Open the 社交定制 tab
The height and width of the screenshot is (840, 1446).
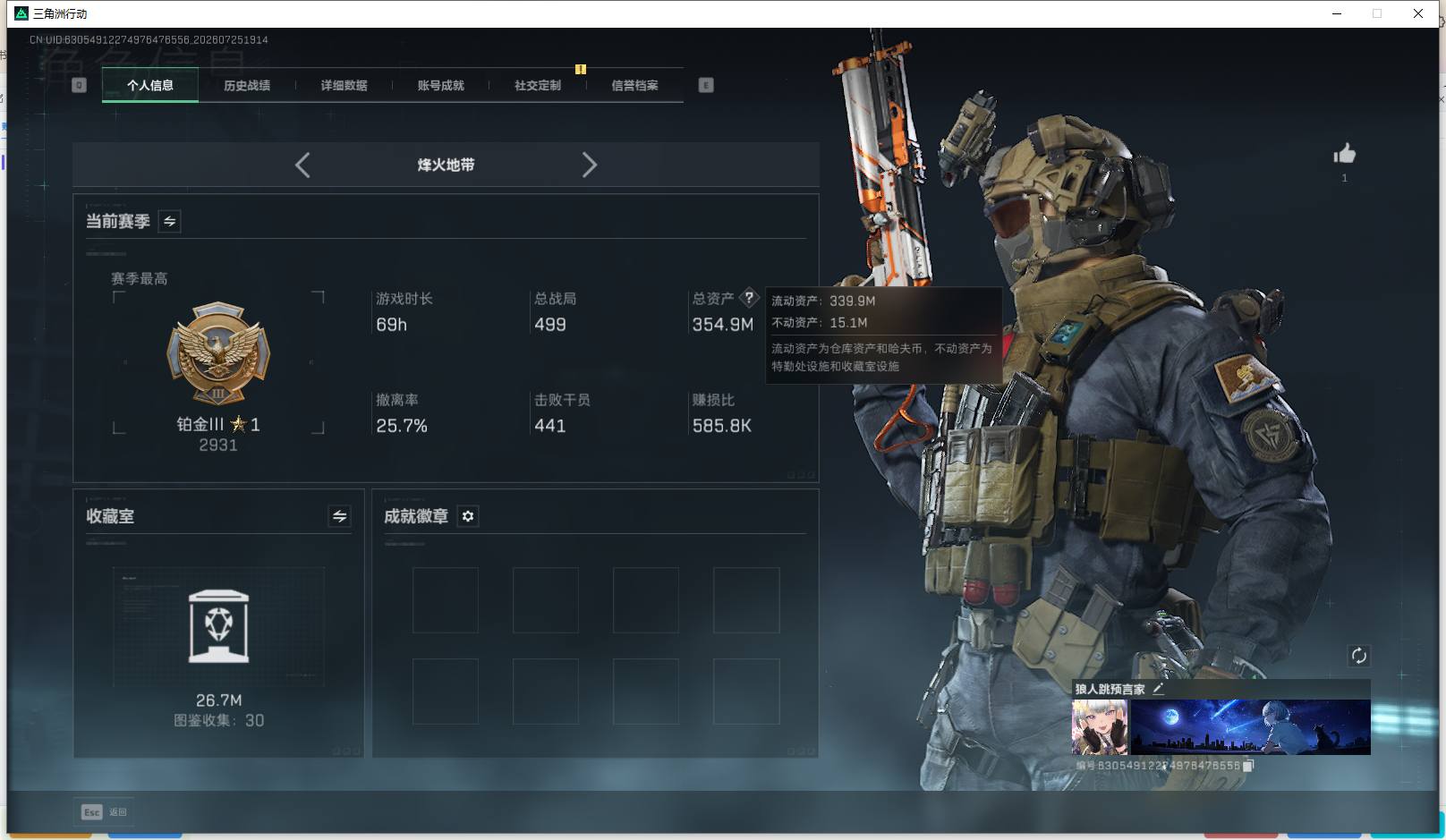(x=538, y=86)
